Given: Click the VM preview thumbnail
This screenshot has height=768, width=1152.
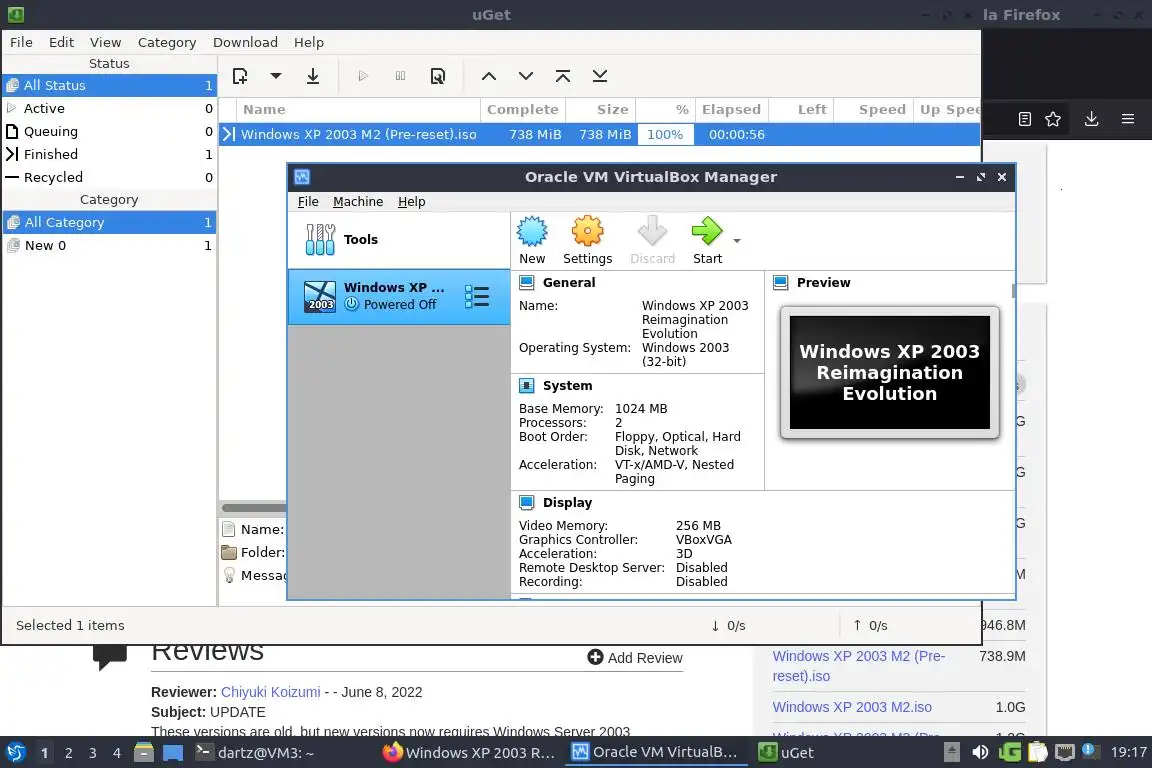Looking at the screenshot, I should tap(890, 373).
